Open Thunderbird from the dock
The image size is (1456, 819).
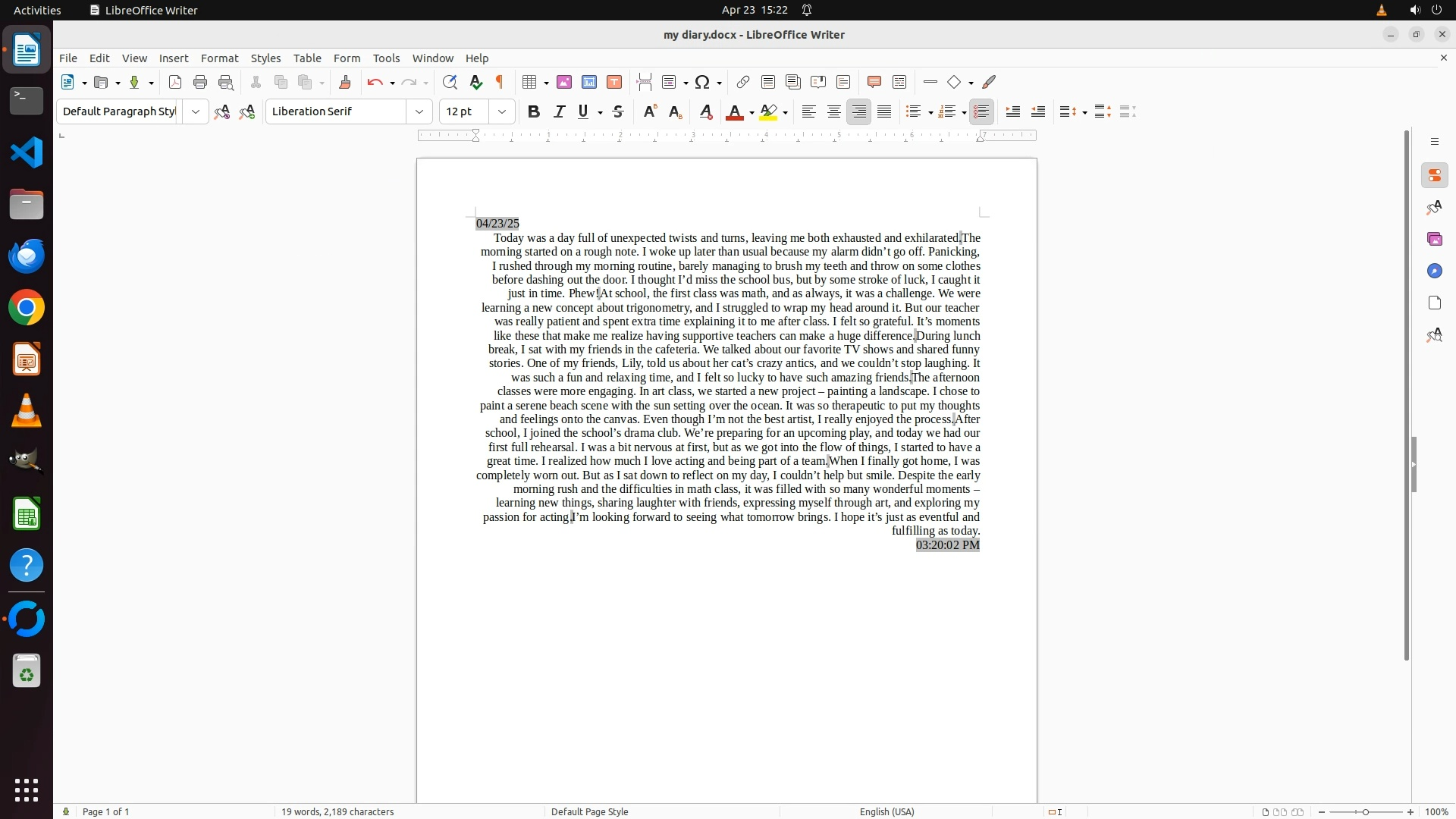point(27,256)
